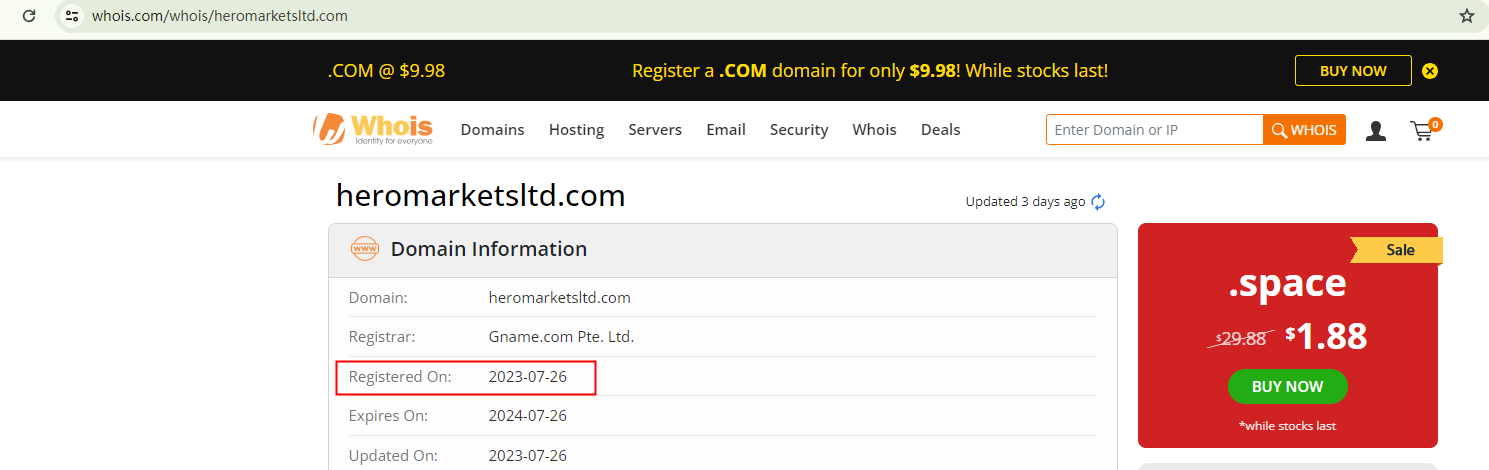Open the Domains menu
This screenshot has height=470, width=1489.
[492, 130]
